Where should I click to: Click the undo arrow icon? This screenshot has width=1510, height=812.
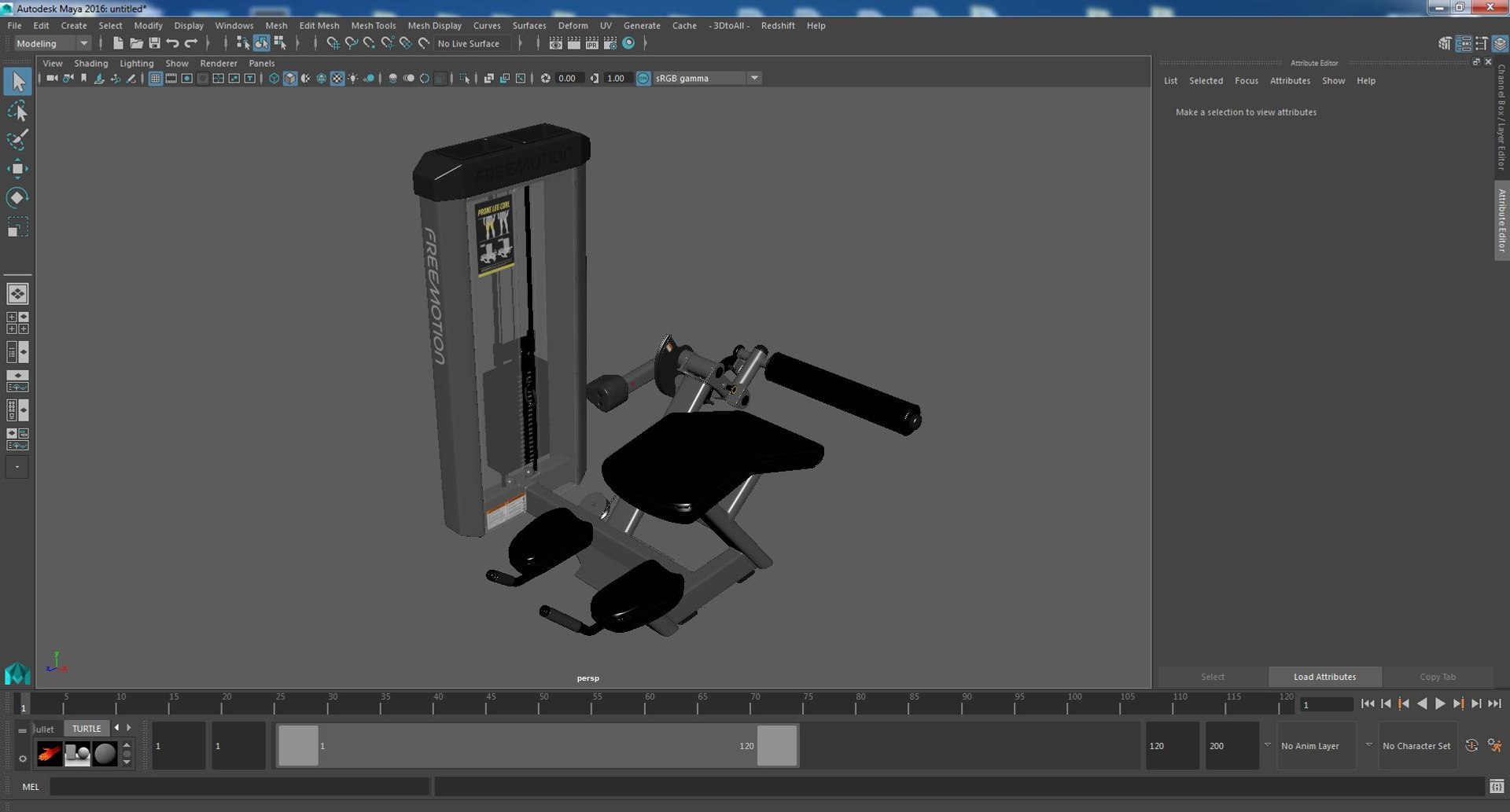click(x=172, y=43)
